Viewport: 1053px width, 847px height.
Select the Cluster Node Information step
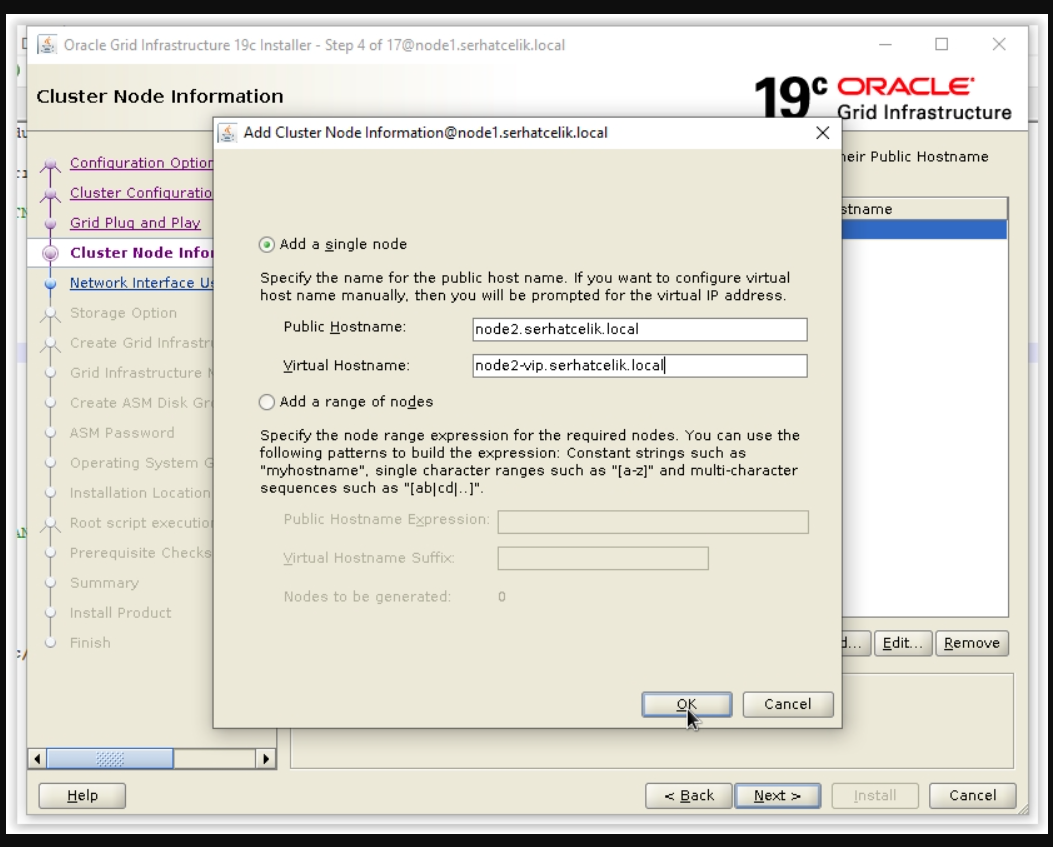click(141, 253)
